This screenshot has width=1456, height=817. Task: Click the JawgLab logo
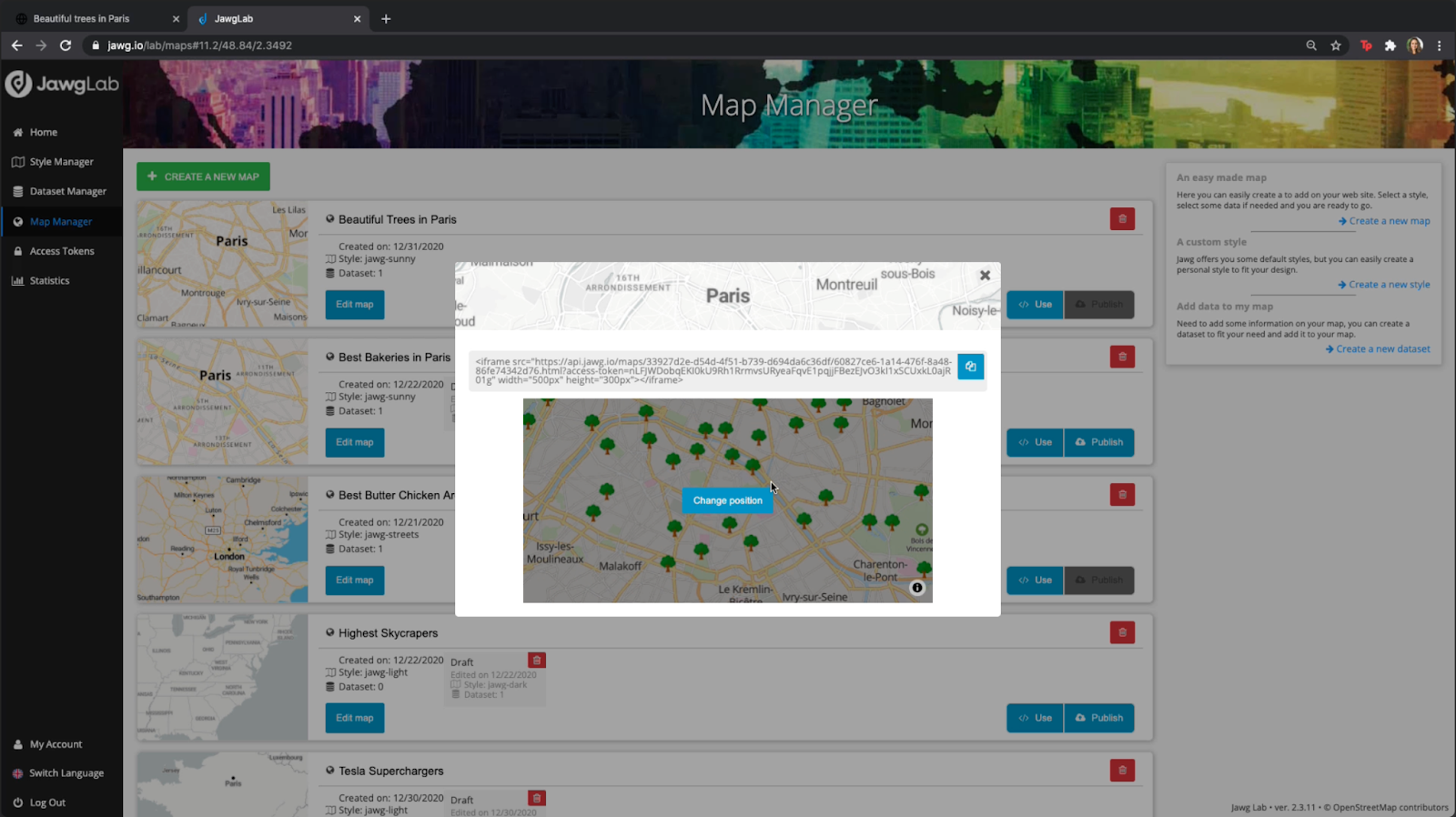(62, 84)
